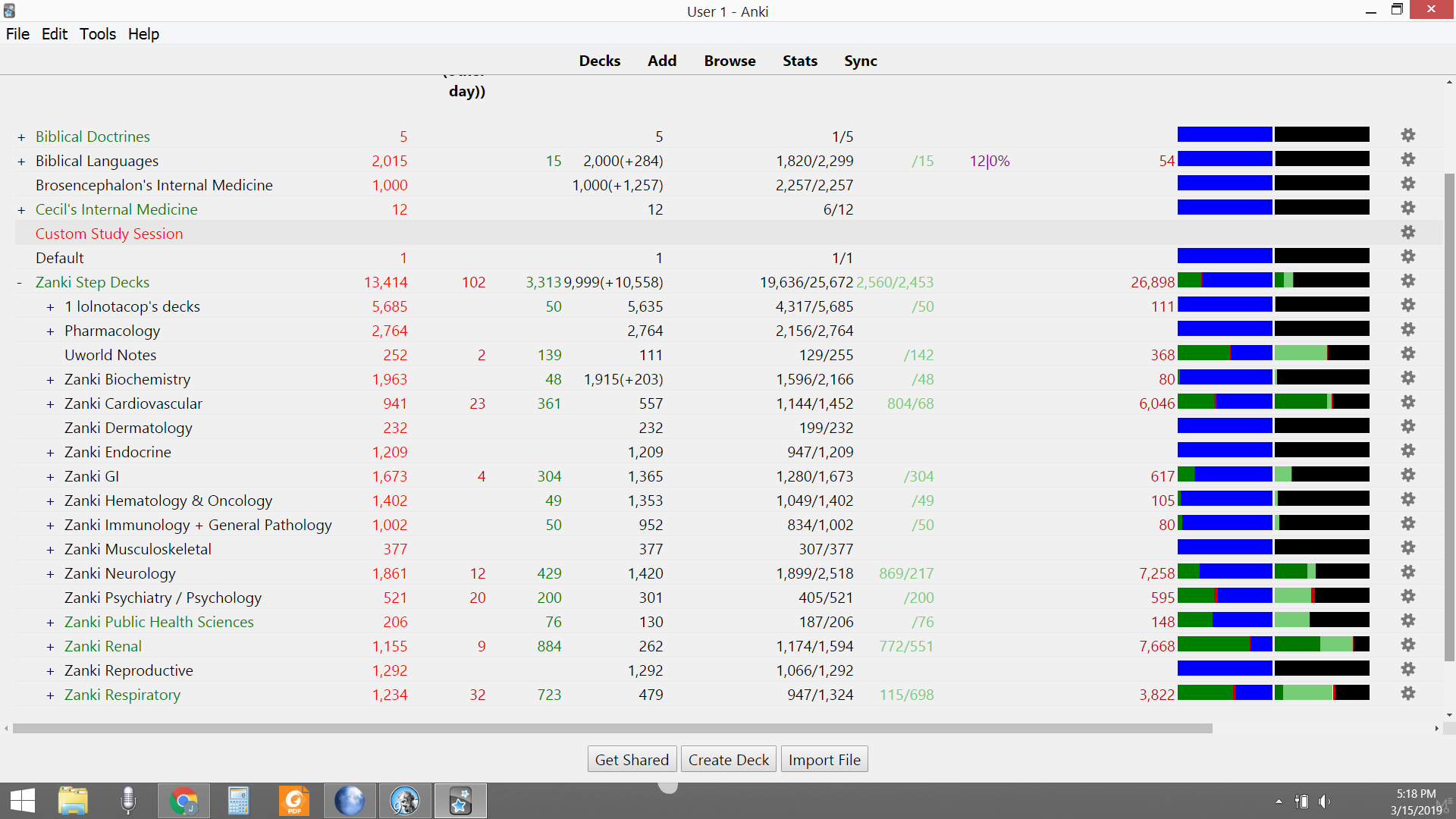Open the Add card dialog
Image resolution: width=1456 pixels, height=819 pixels.
[662, 61]
